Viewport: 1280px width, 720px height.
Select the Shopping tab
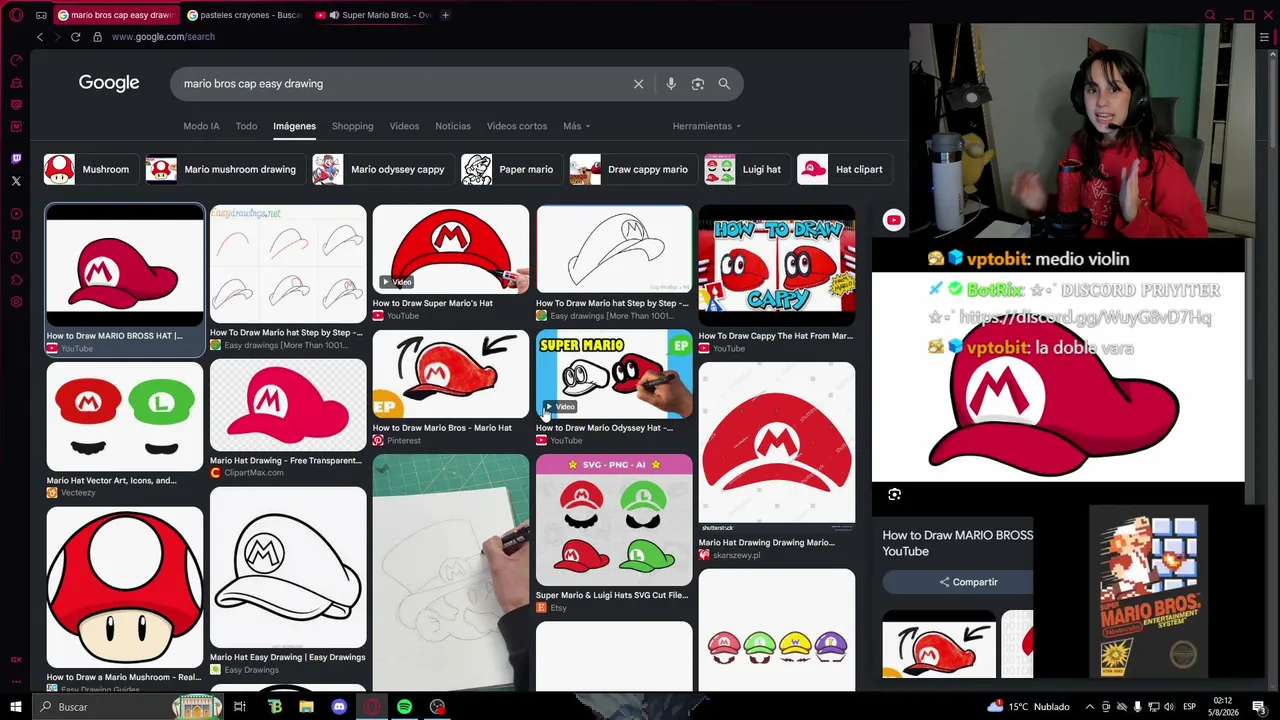353,126
